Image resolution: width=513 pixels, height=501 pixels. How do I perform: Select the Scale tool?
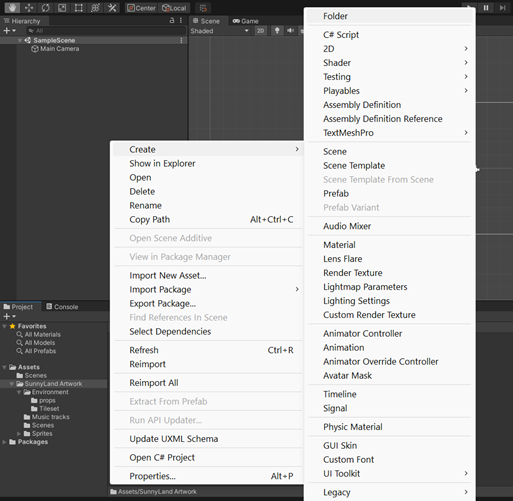point(62,8)
